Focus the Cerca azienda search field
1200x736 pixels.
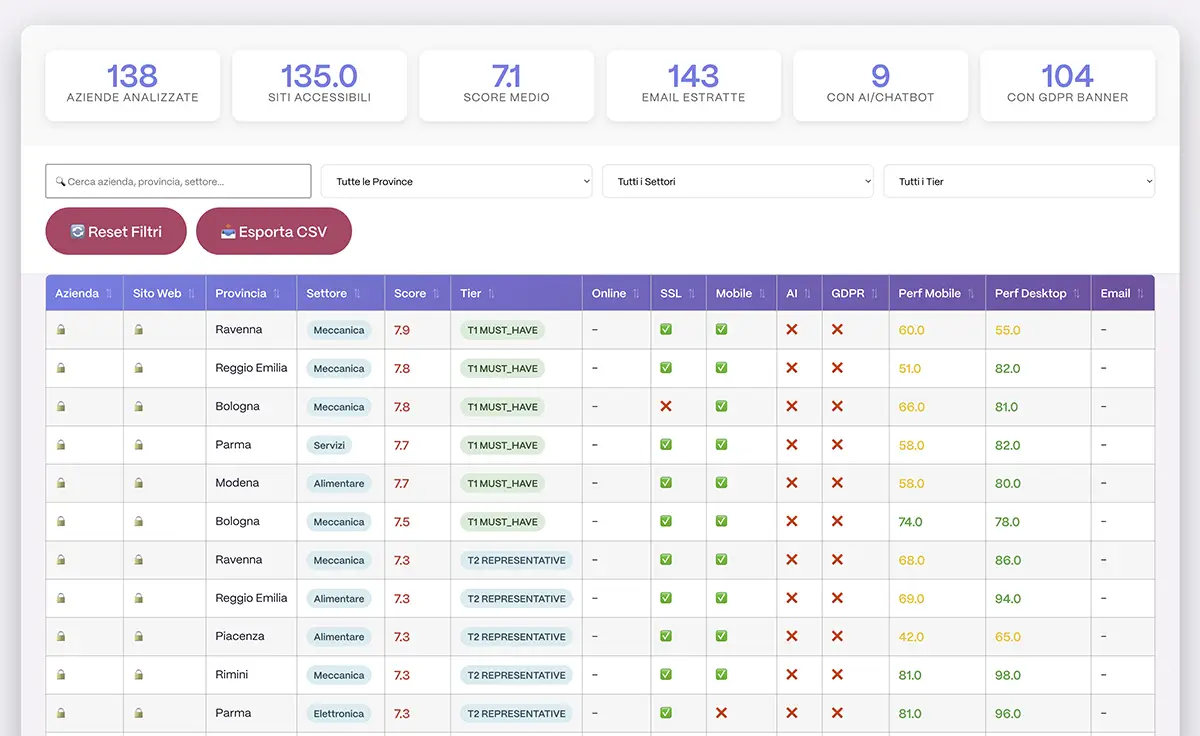[178, 182]
